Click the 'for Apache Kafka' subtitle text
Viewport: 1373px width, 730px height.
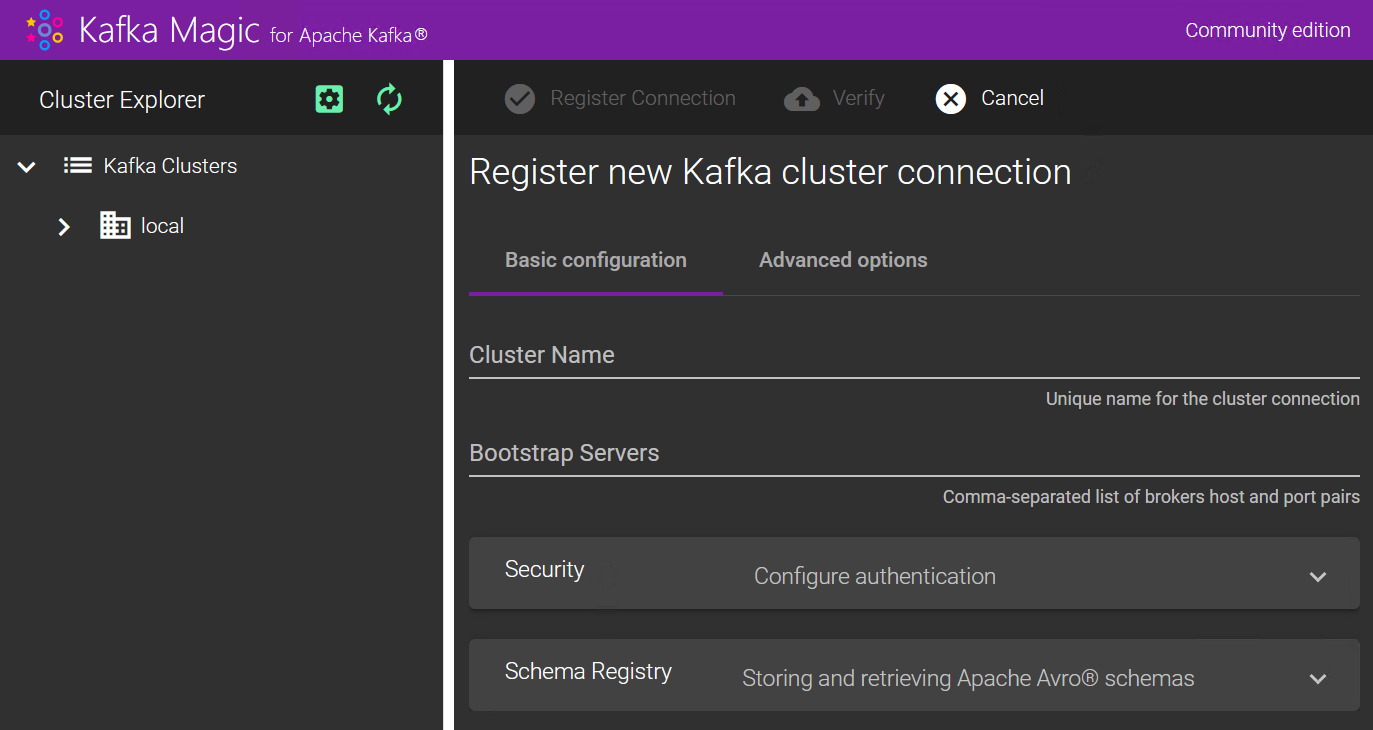pyautogui.click(x=349, y=36)
